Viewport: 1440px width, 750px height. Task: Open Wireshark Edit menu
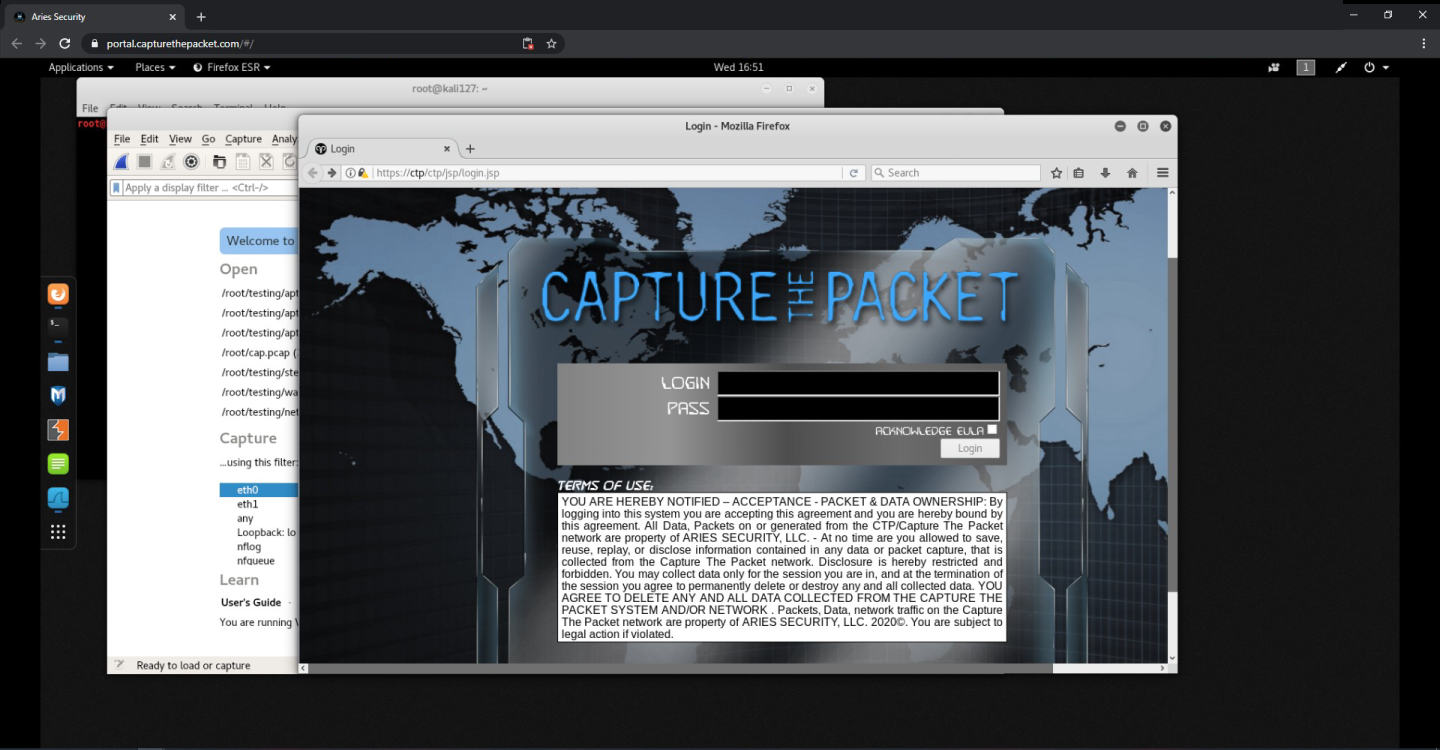coord(149,139)
